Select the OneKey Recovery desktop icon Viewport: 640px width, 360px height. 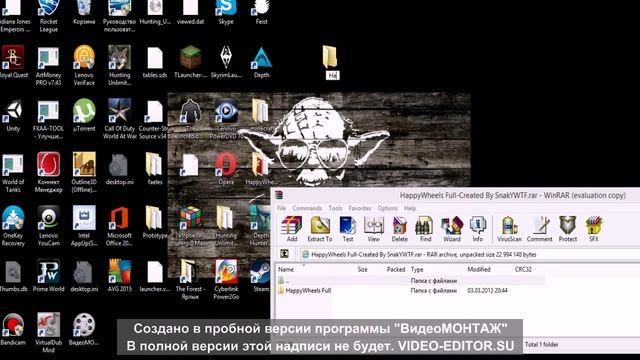[13, 226]
